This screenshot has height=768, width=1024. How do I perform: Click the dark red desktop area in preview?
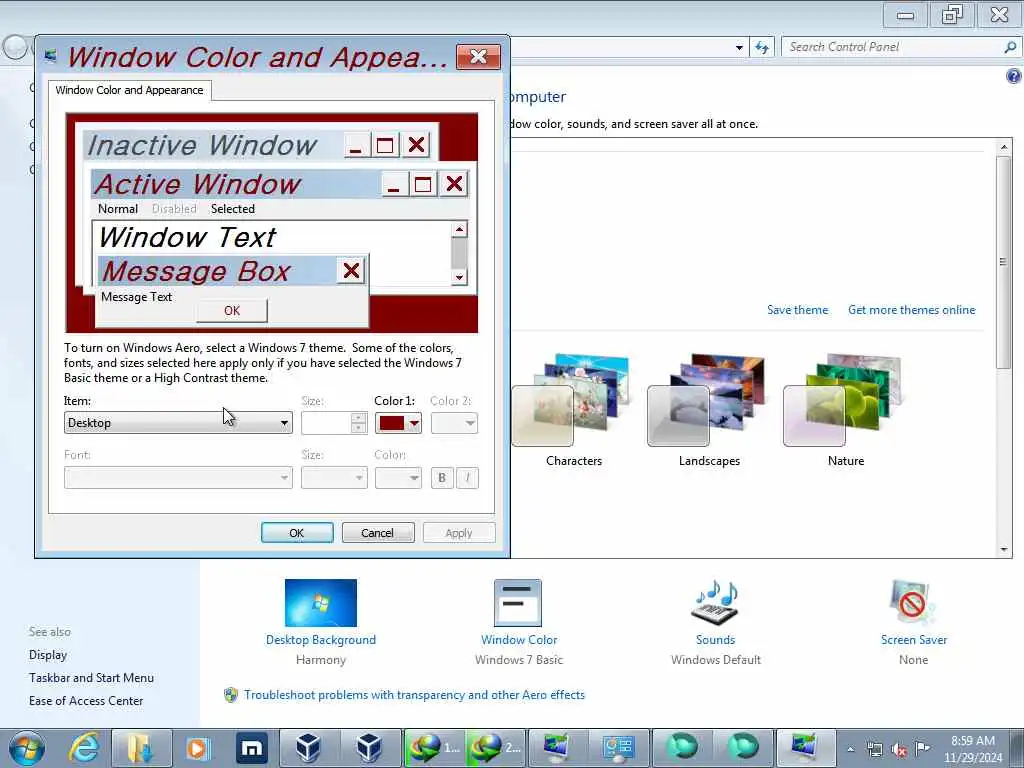click(x=424, y=313)
